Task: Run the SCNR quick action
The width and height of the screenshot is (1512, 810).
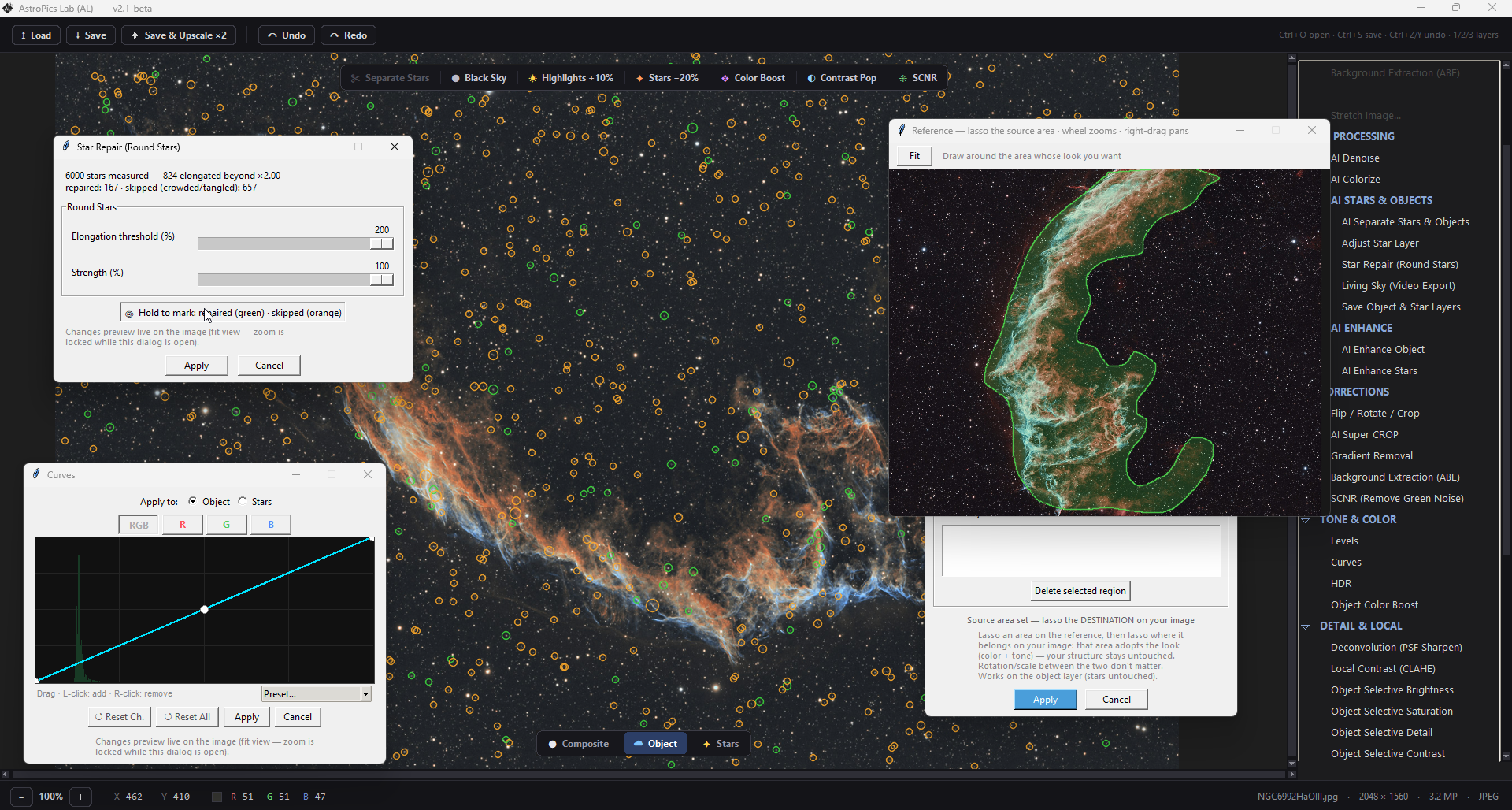Action: tap(918, 78)
